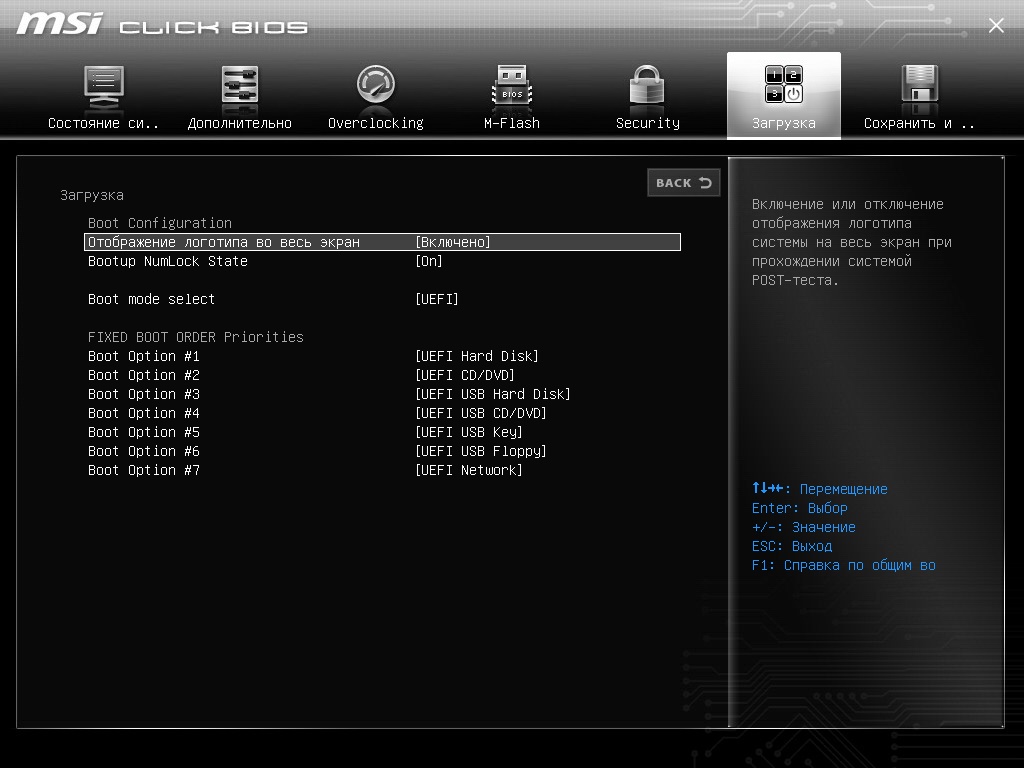Select the Boot Option #1 label
Image resolution: width=1024 pixels, height=768 pixels.
[144, 356]
